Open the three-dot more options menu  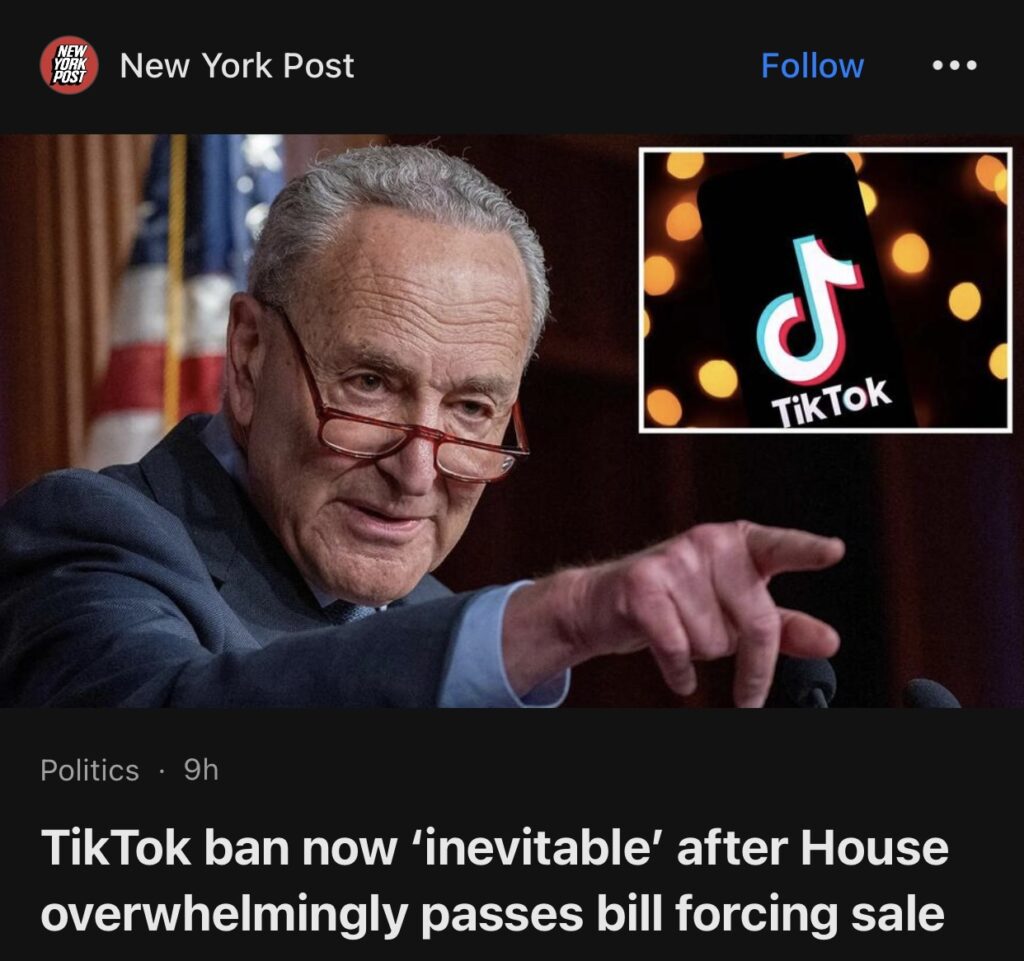[955, 65]
